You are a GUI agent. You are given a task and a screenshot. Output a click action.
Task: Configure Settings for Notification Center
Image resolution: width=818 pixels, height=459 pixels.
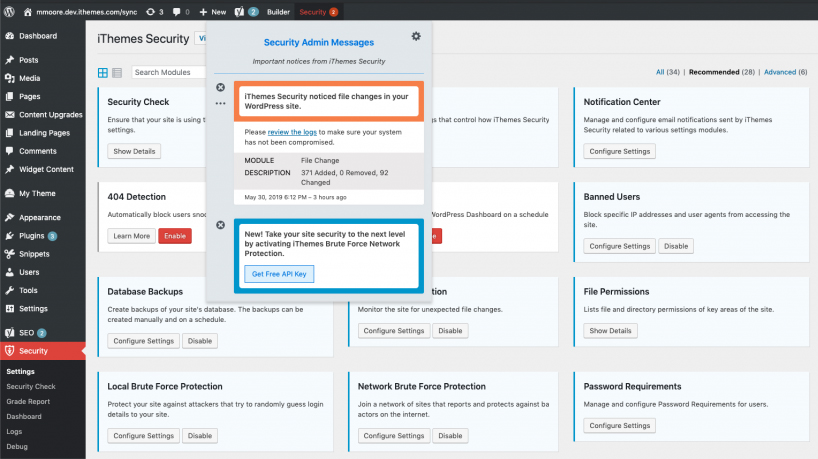coord(619,151)
